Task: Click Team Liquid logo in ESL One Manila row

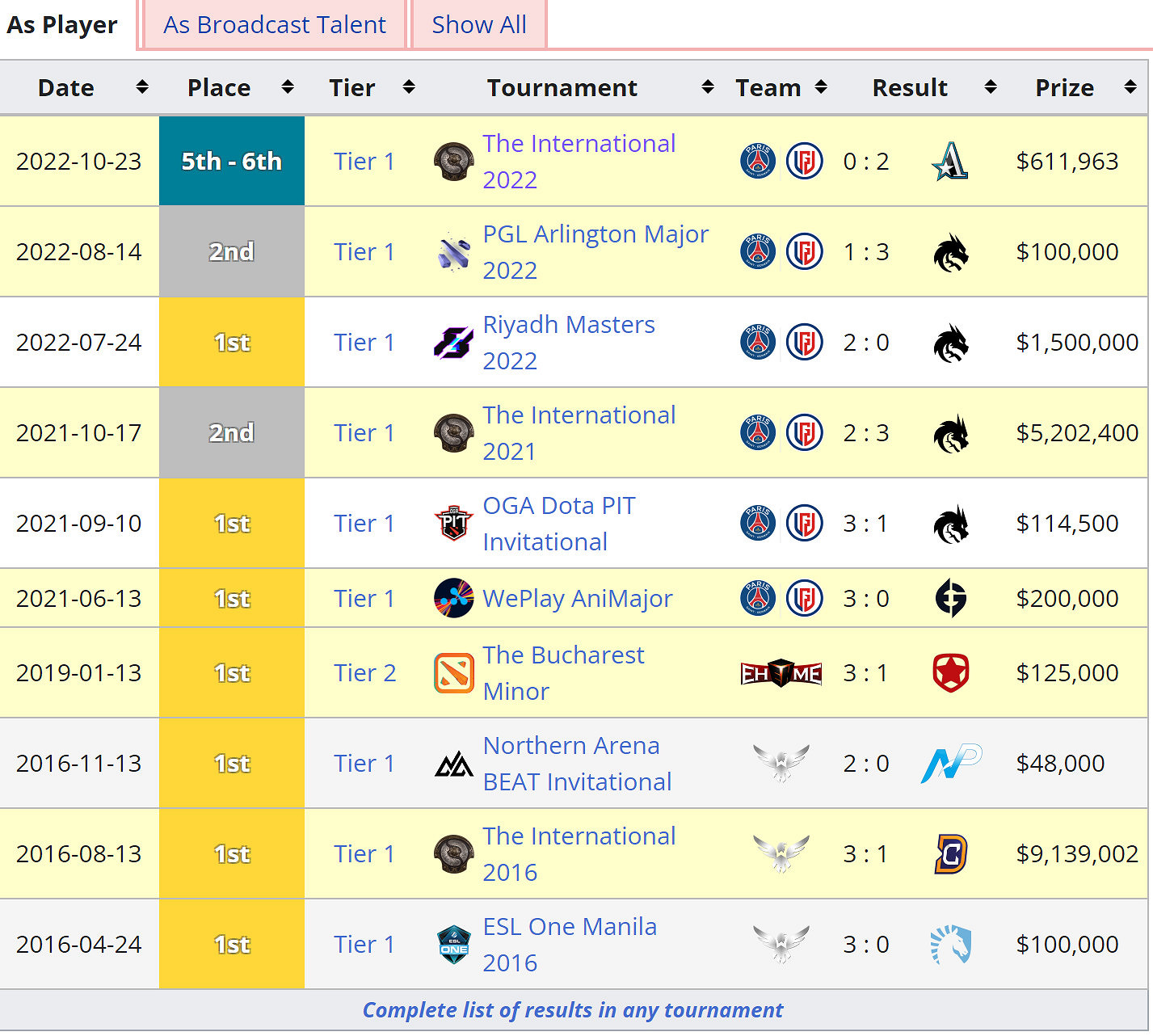Action: pos(950,945)
